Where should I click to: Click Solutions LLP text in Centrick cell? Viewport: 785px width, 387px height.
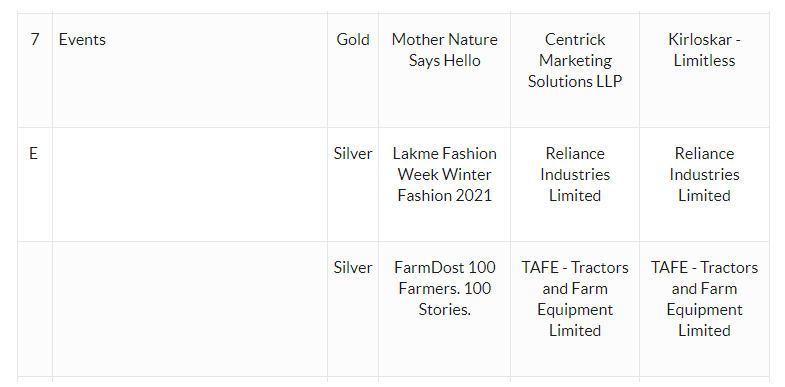pyautogui.click(x=575, y=82)
